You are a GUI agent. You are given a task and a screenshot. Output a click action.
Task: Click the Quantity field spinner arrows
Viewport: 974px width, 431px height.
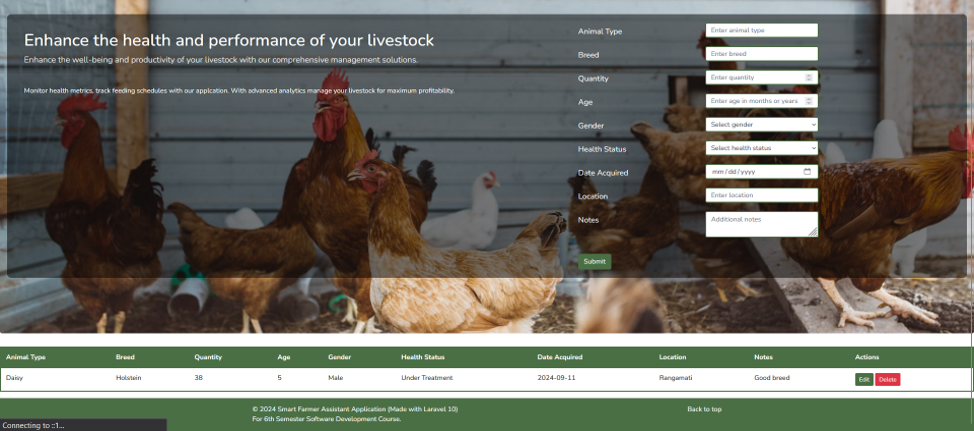click(809, 77)
